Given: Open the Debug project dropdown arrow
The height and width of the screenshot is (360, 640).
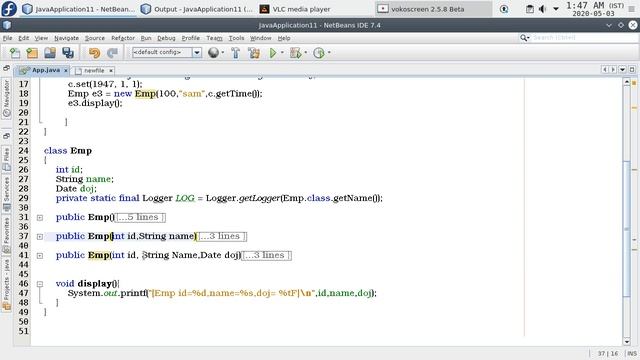Looking at the screenshot, I should pos(305,53).
